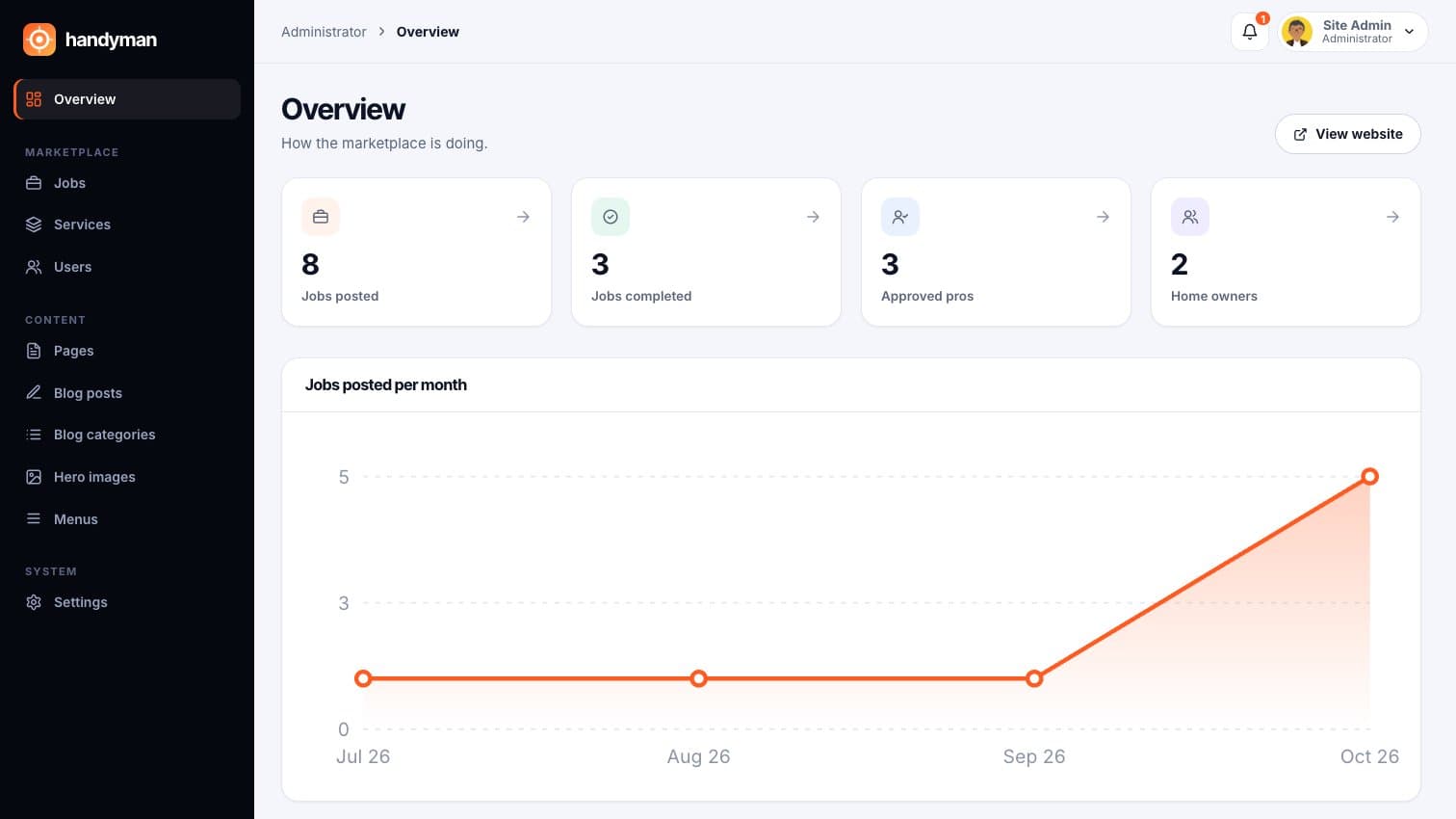Click the Aug 26 chart data point
This screenshot has height=819, width=1456.
699,678
